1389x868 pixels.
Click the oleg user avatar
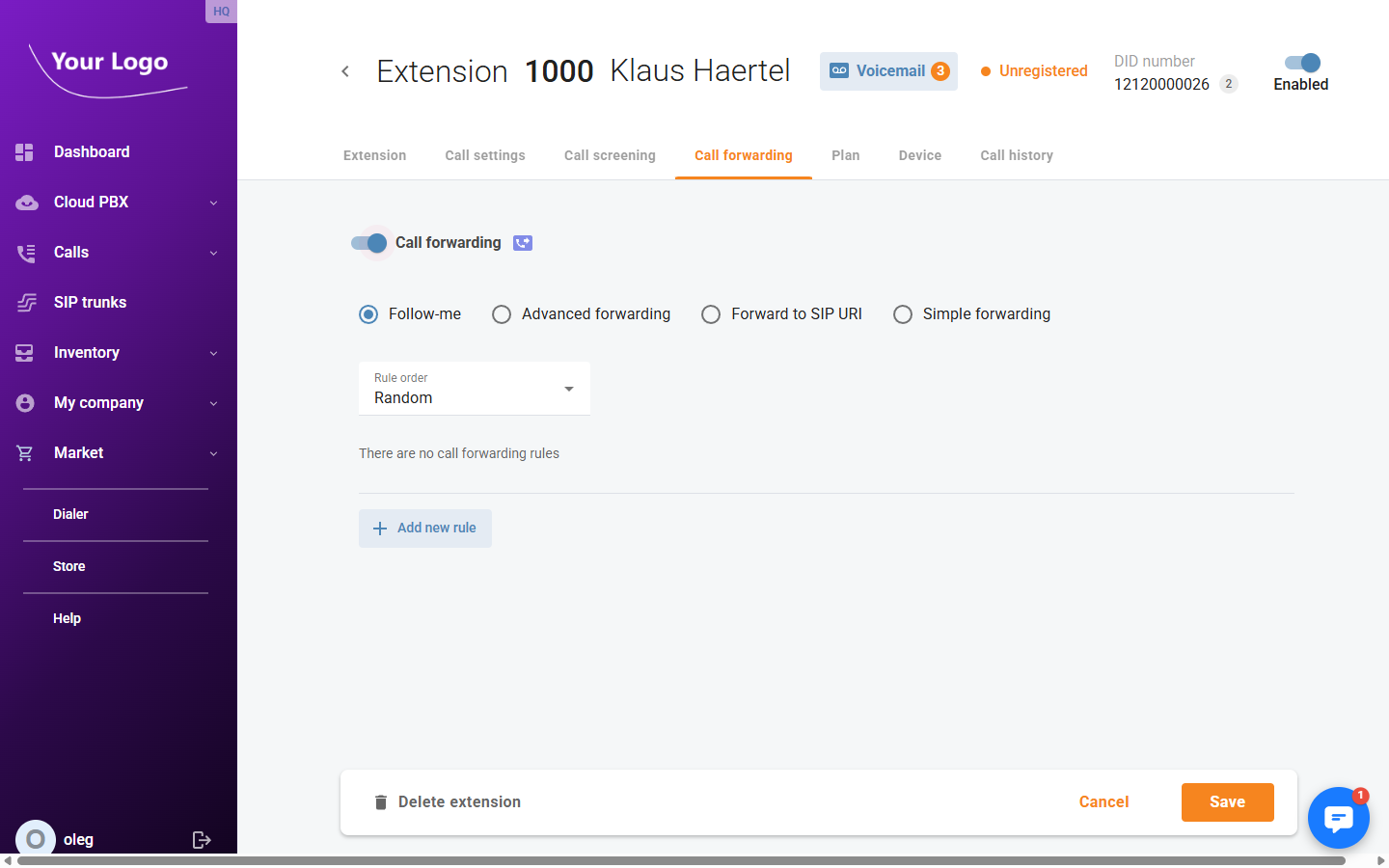pyautogui.click(x=36, y=839)
